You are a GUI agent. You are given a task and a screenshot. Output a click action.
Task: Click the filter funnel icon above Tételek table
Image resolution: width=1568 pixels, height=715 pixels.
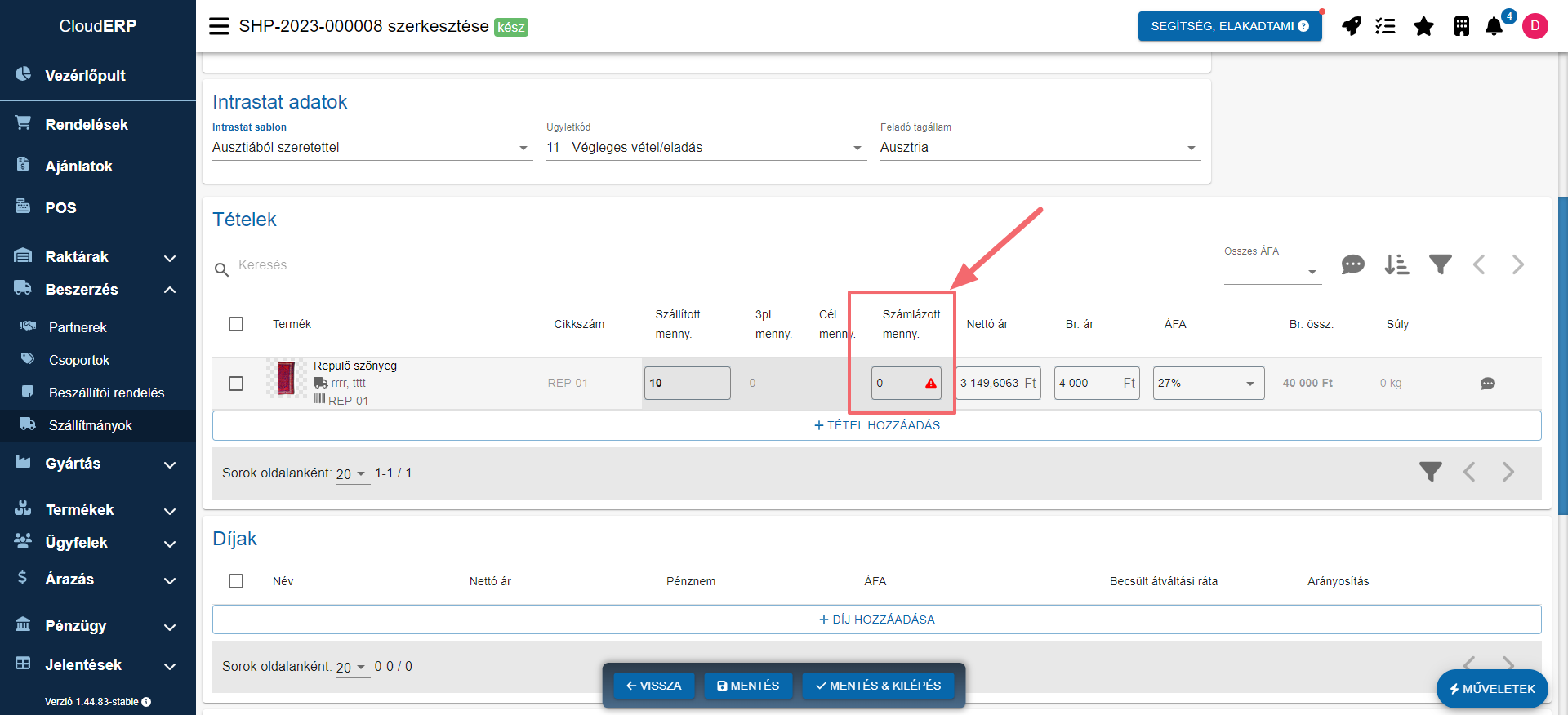point(1440,264)
